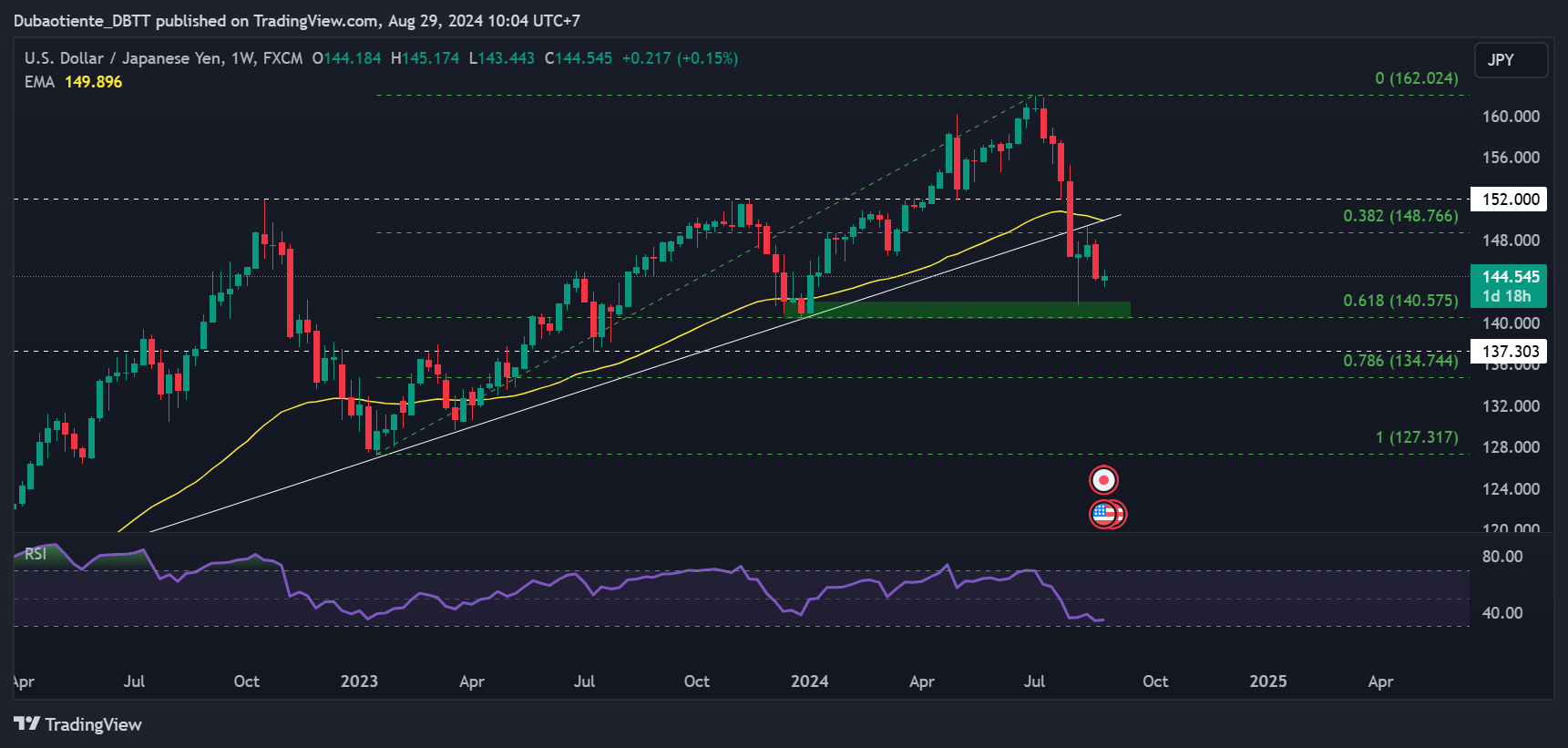
Task: Click the 2024 time axis label
Action: pos(809,681)
